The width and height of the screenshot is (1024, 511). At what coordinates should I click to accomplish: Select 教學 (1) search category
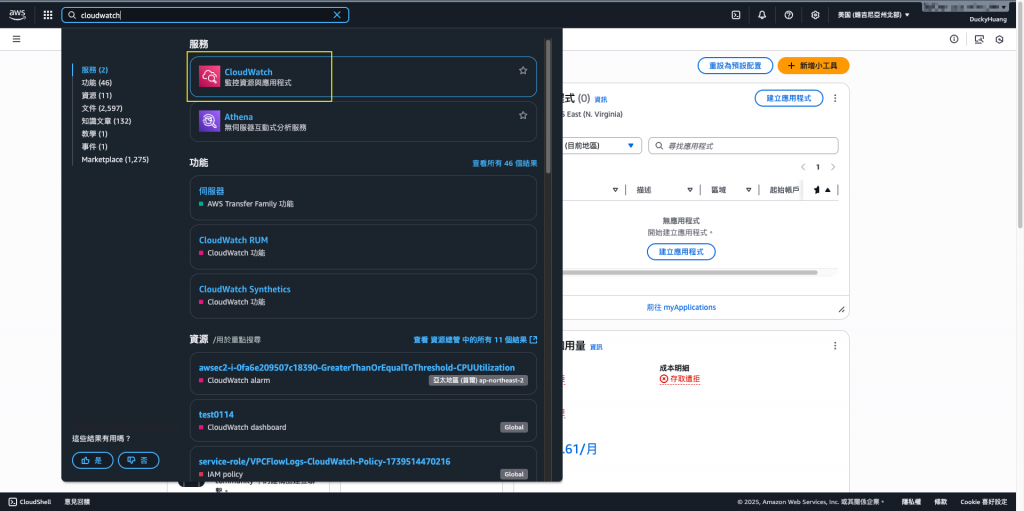95,134
